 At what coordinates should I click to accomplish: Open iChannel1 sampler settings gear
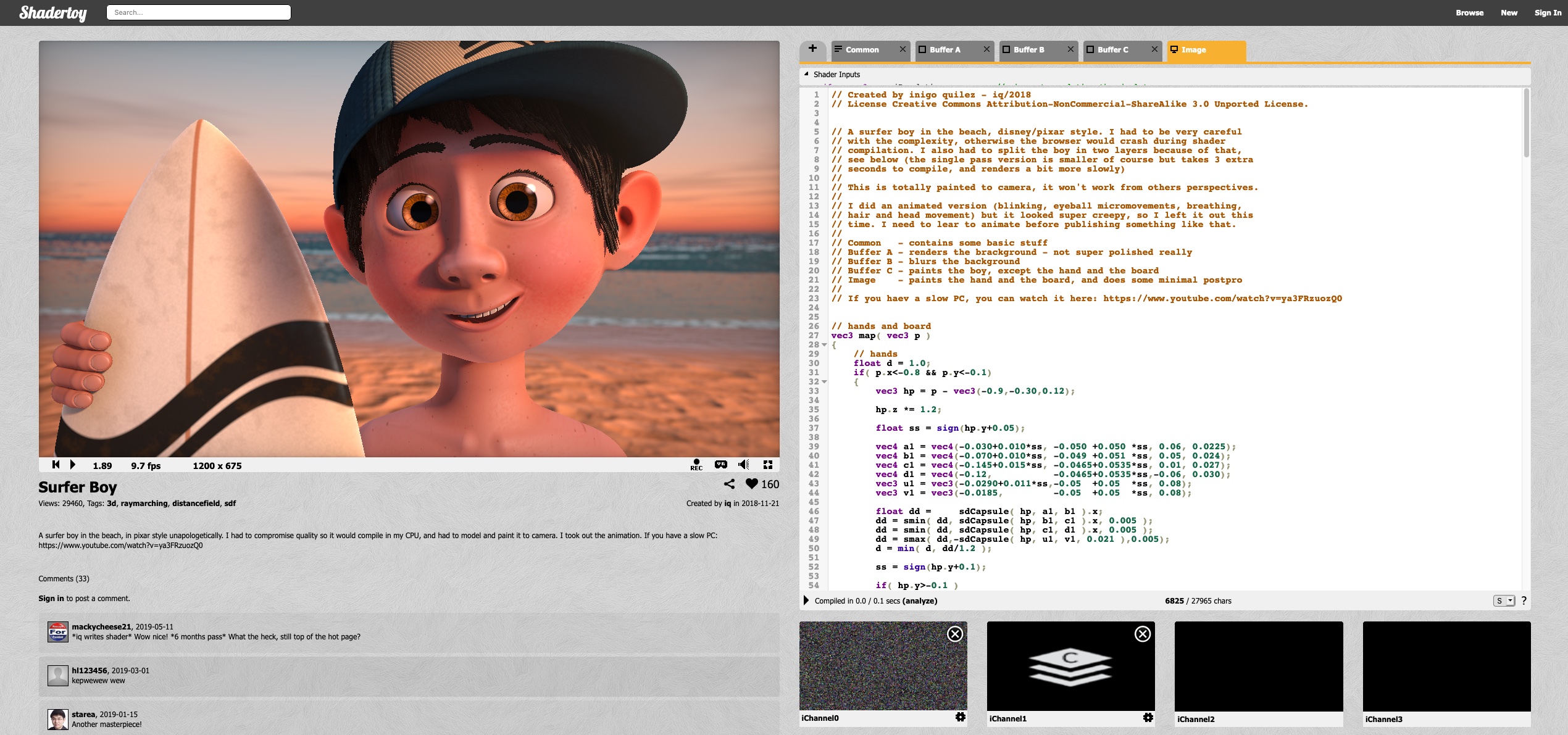pyautogui.click(x=1148, y=717)
